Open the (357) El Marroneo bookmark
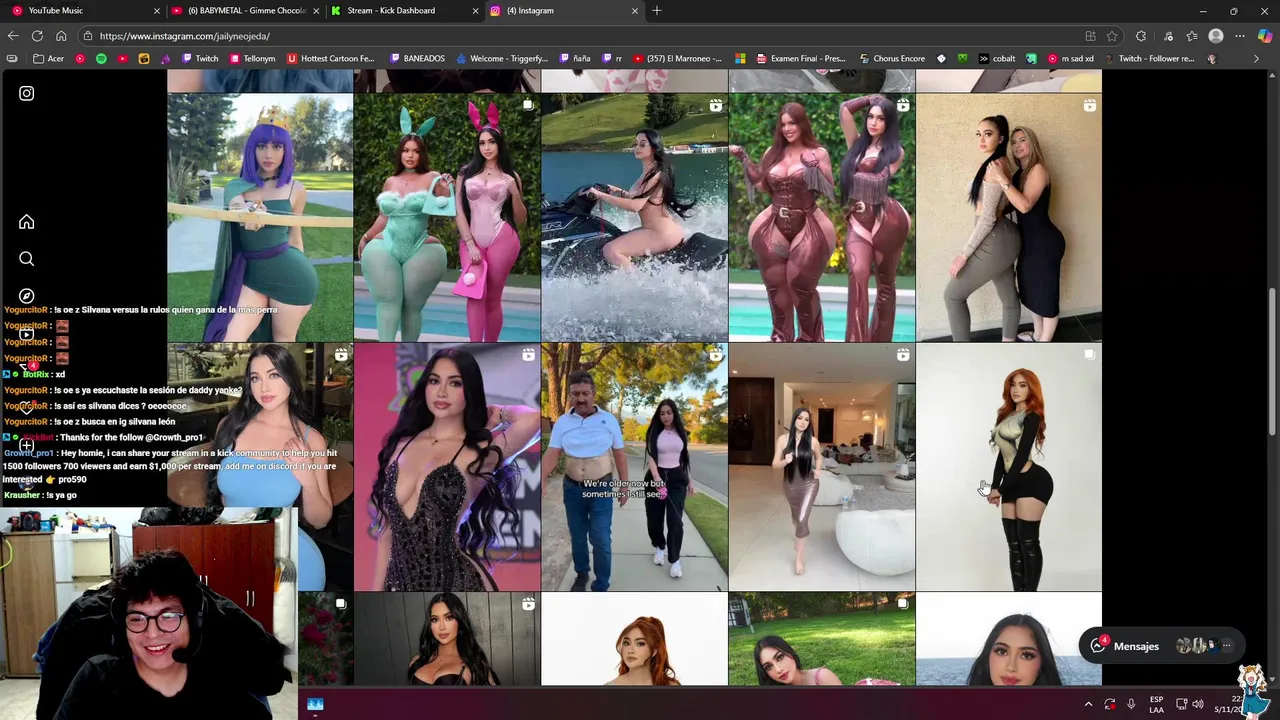1280x720 pixels. point(677,58)
